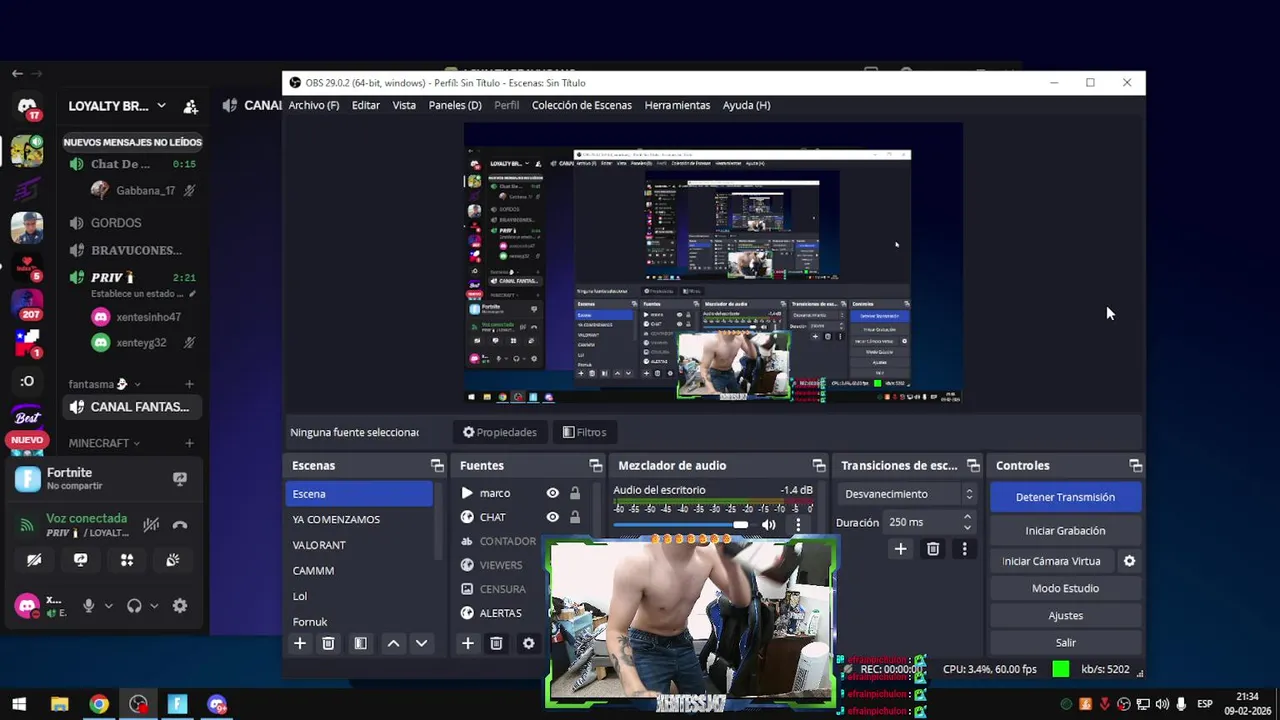Enable Modo Estudio
Viewport: 1280px width, 720px height.
point(1065,588)
